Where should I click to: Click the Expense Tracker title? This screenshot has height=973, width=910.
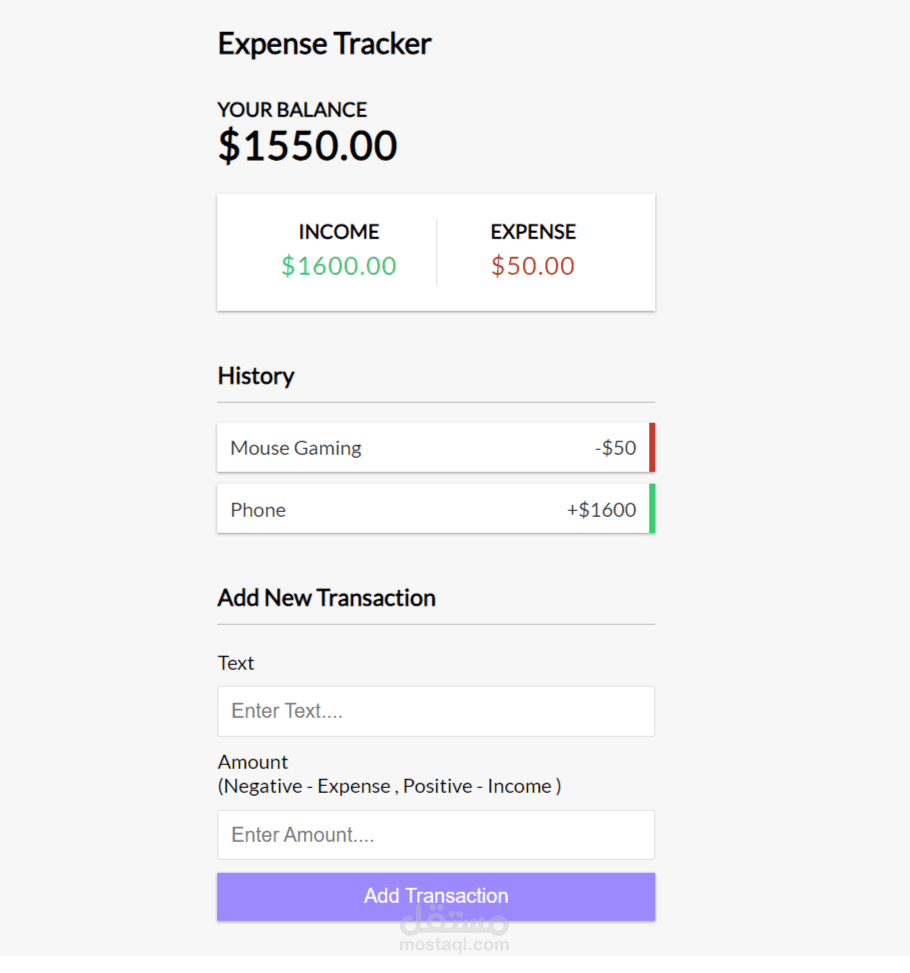pos(324,43)
